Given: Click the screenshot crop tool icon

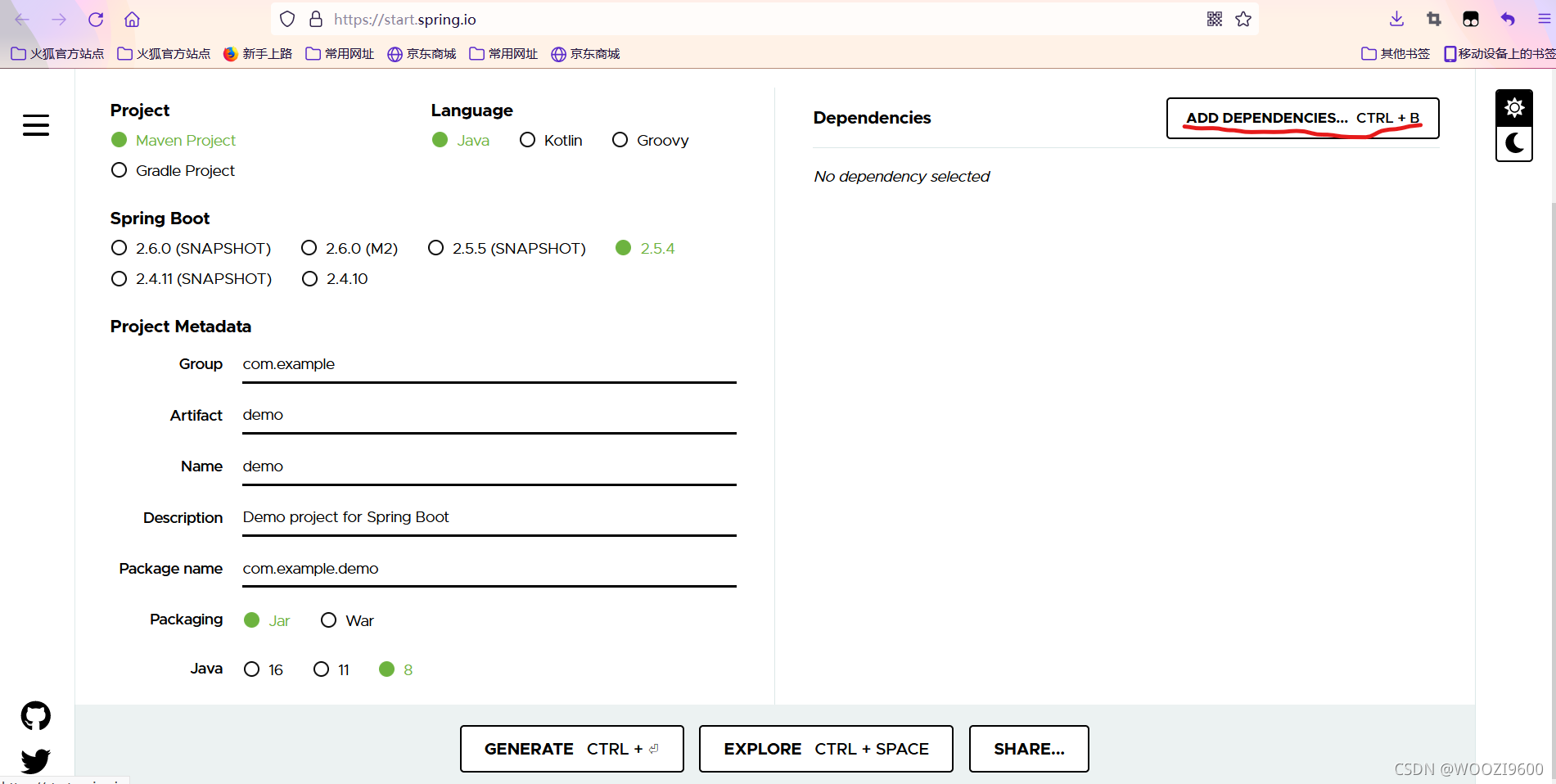Looking at the screenshot, I should tap(1434, 19).
